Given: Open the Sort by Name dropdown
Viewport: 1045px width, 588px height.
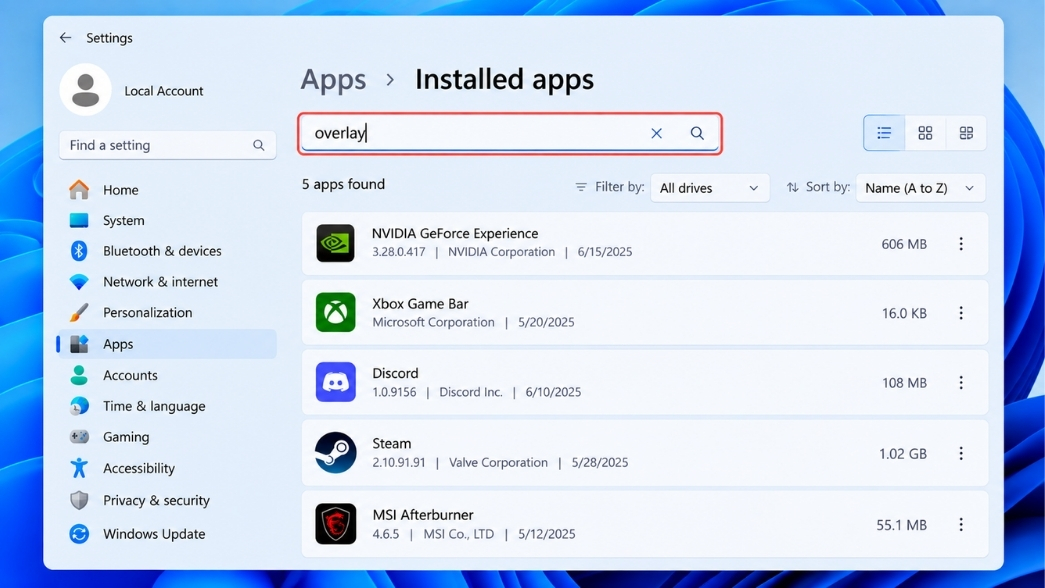Looking at the screenshot, I should click(x=920, y=188).
